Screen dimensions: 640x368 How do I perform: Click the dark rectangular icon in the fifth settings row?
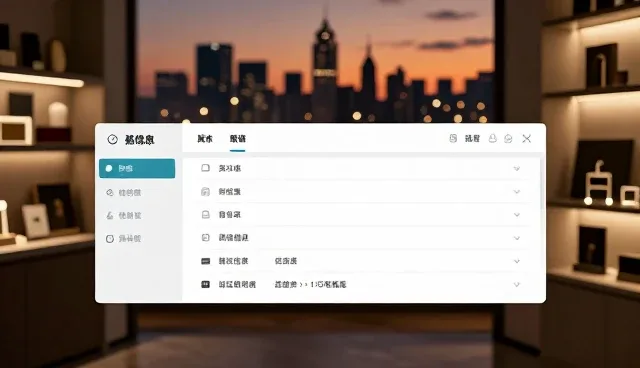point(206,261)
